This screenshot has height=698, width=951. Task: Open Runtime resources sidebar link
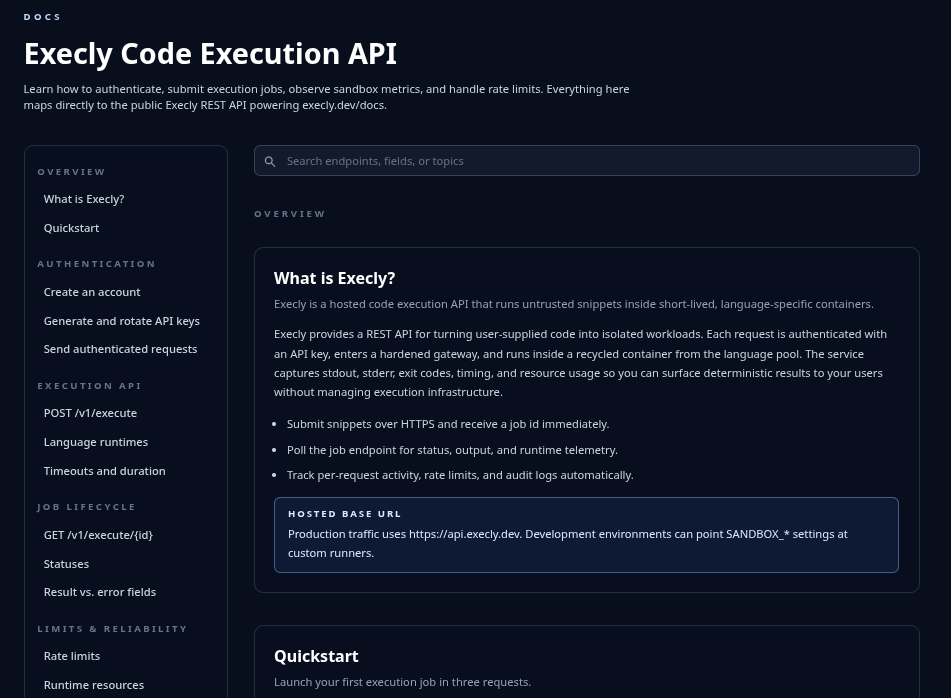click(x=93, y=685)
